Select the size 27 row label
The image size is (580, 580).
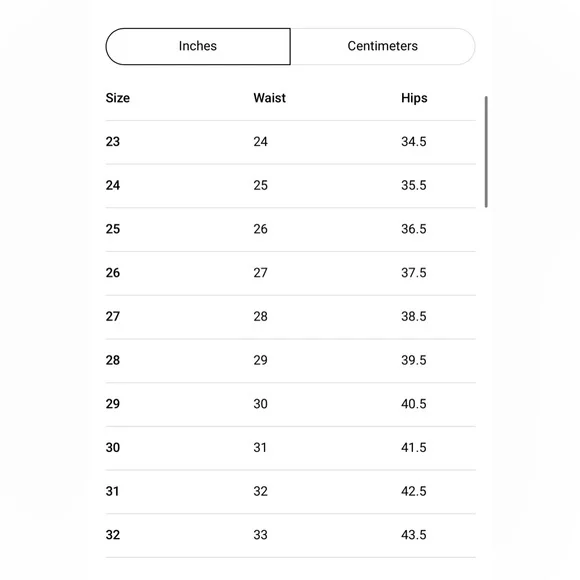click(113, 317)
